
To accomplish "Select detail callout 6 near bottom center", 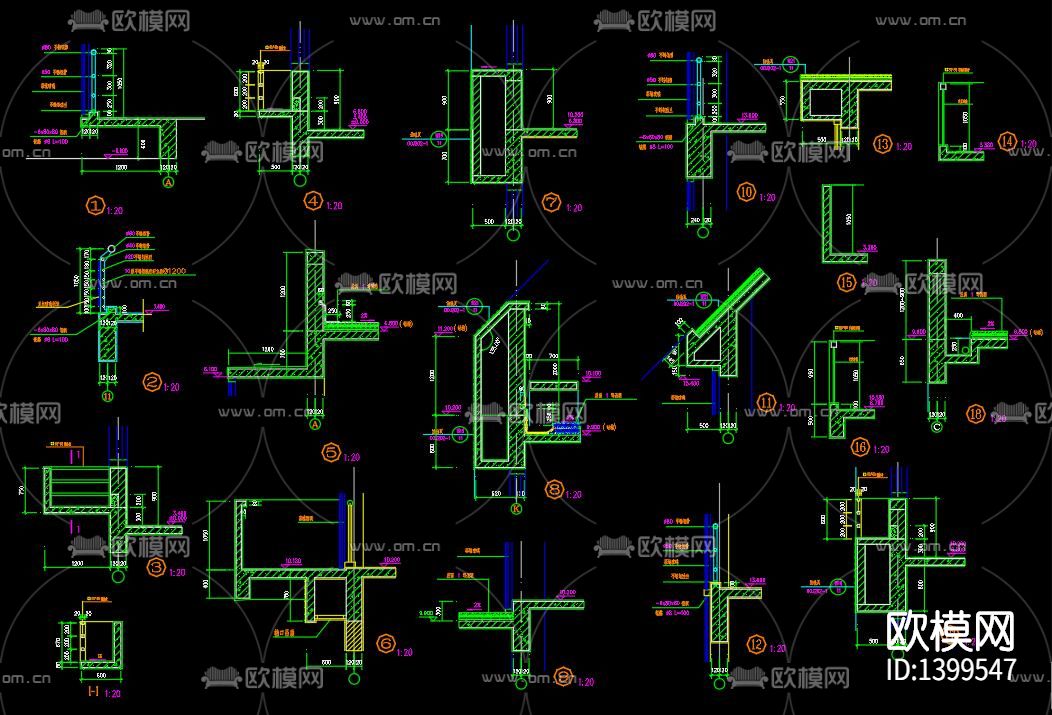I will click(385, 642).
